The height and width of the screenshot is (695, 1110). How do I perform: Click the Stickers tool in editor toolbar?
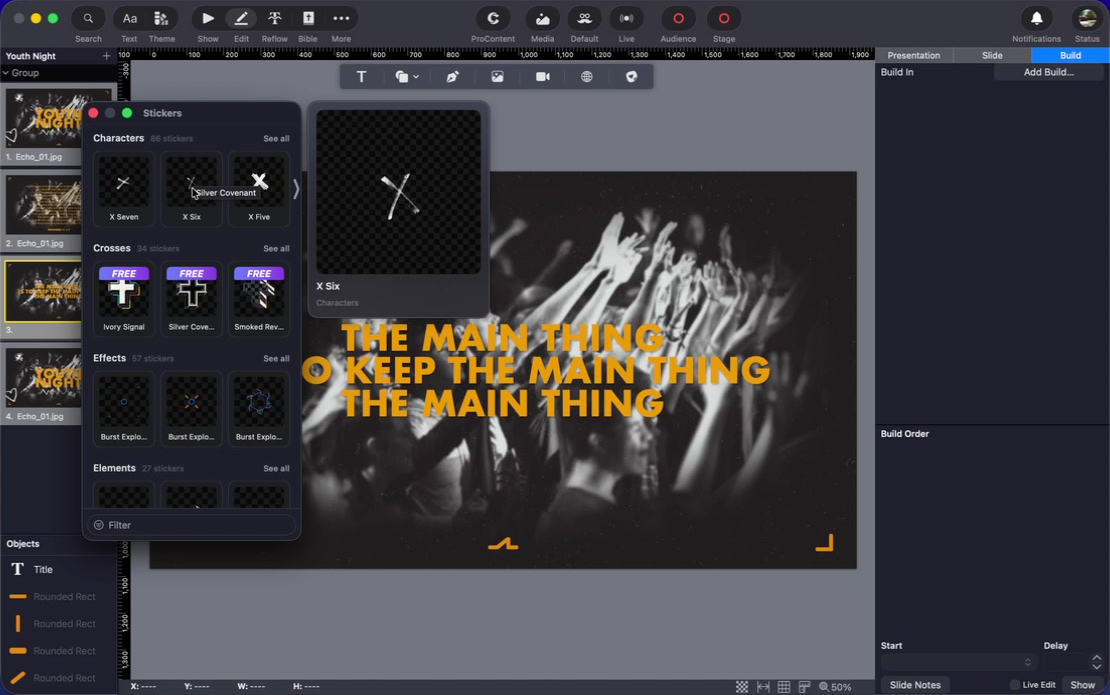pos(631,76)
